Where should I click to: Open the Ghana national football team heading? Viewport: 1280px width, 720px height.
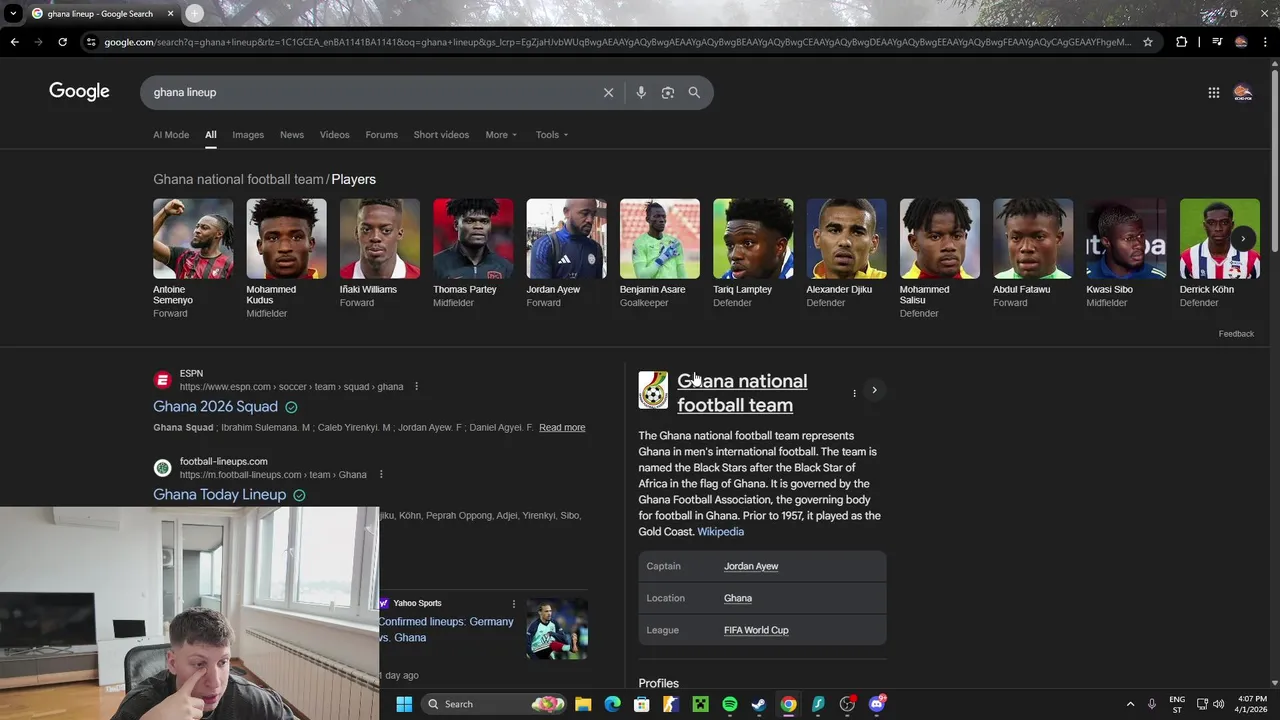coord(742,393)
